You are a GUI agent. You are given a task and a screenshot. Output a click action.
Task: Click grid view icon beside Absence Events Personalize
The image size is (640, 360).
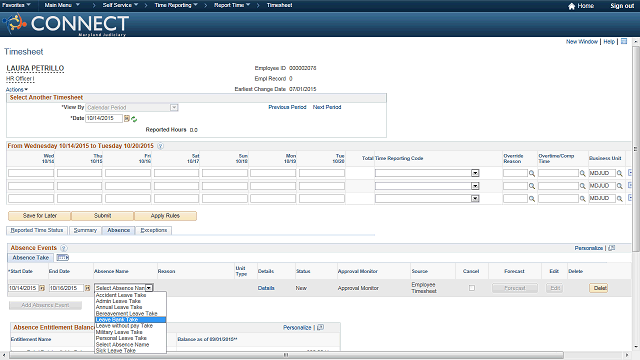[x=611, y=248]
